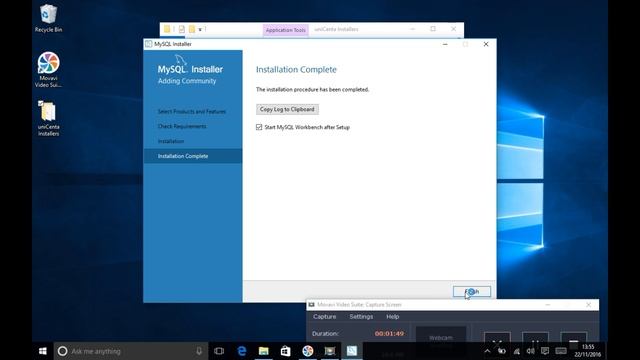Close the MySQL Installer window
The image size is (640, 360).
click(486, 44)
